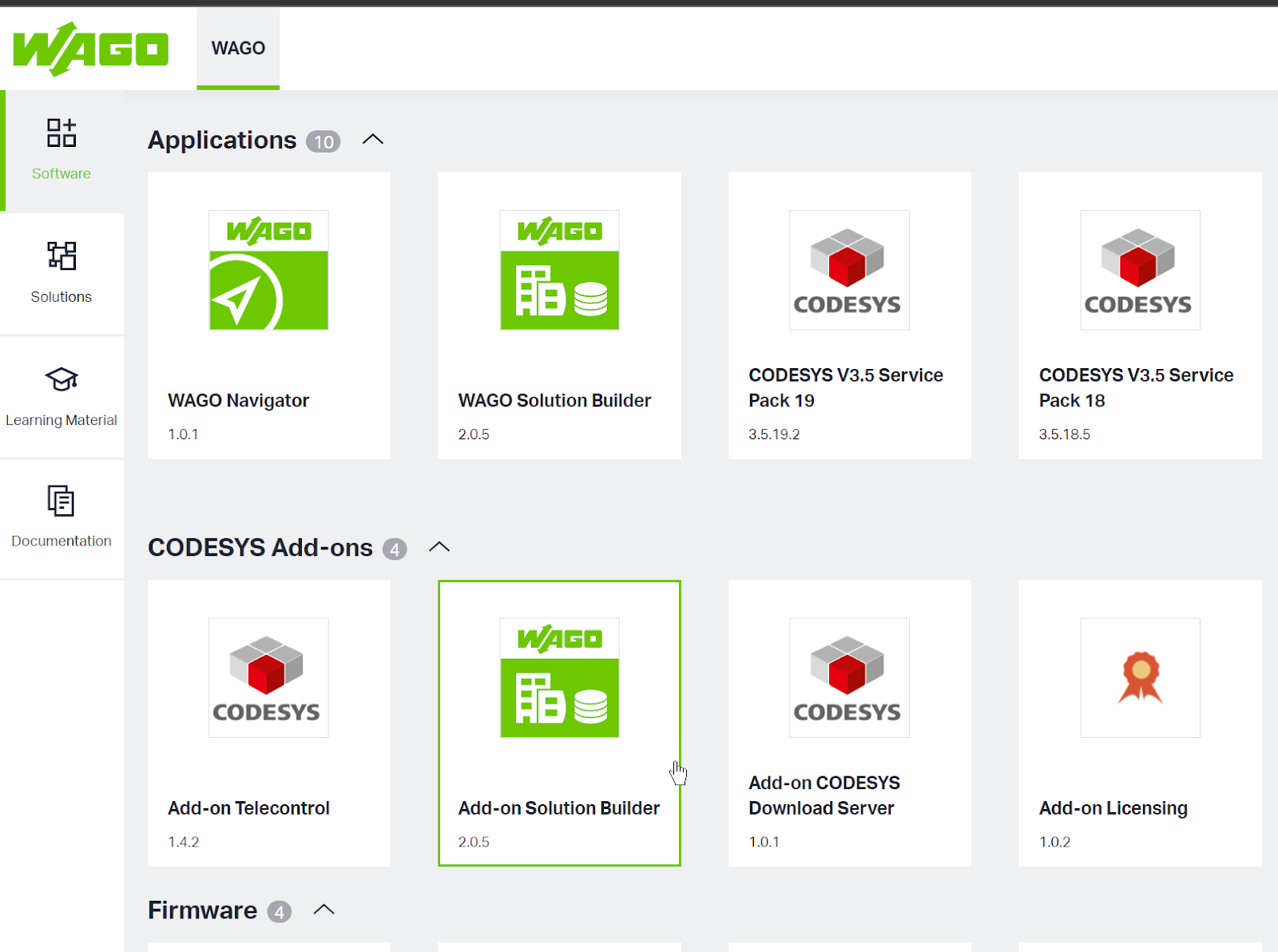Screen dimensions: 1278x952
Task: Click CODESYS Service Pack 19 icon
Action: (x=849, y=270)
